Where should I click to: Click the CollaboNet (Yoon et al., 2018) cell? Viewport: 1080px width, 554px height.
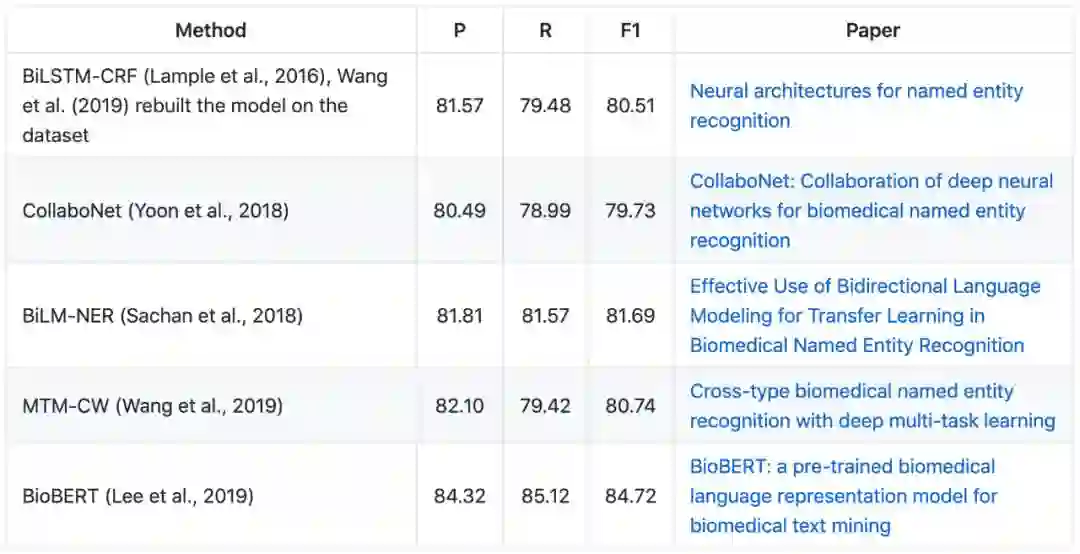pyautogui.click(x=155, y=211)
